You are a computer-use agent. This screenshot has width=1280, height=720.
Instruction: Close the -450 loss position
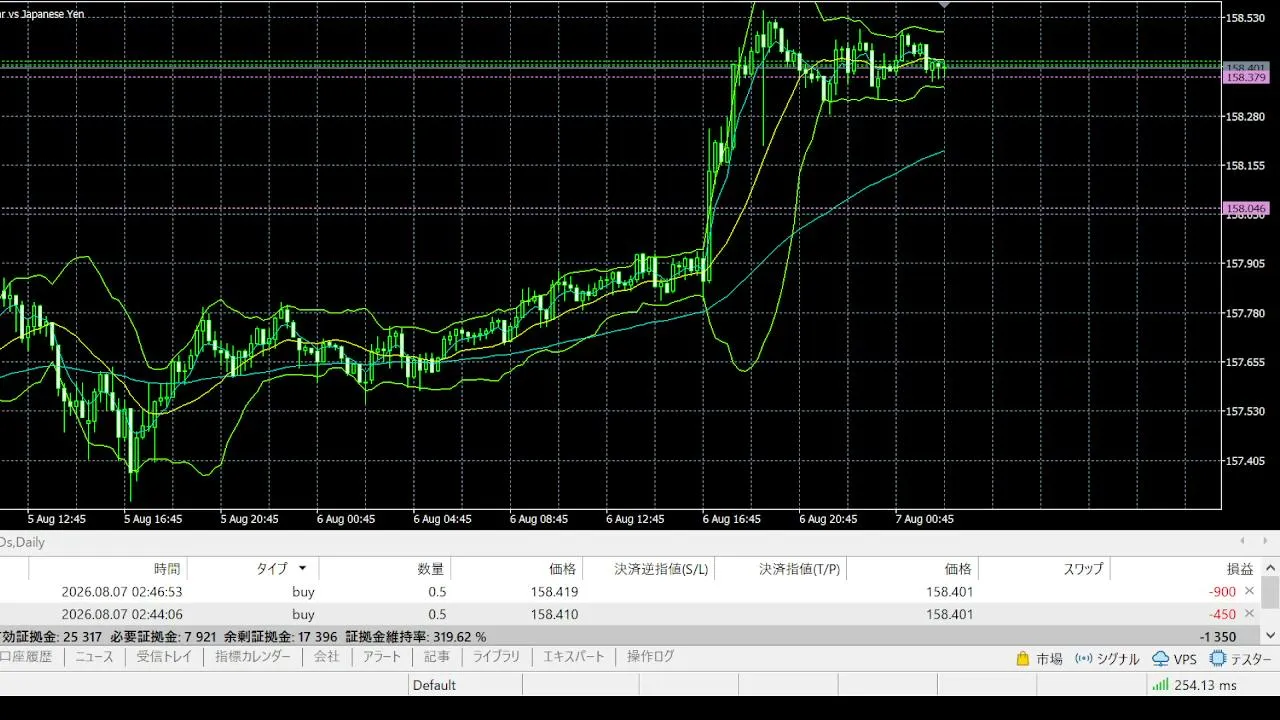[1249, 614]
